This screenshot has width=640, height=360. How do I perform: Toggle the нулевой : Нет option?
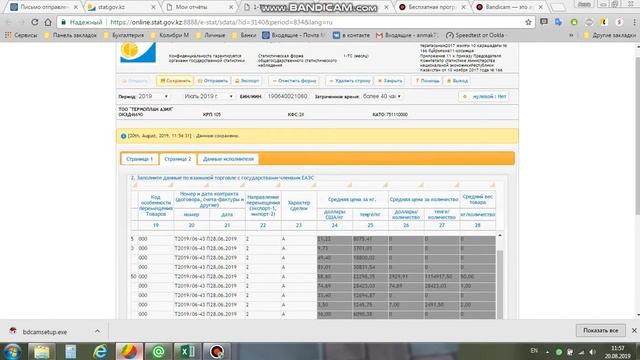(484, 97)
